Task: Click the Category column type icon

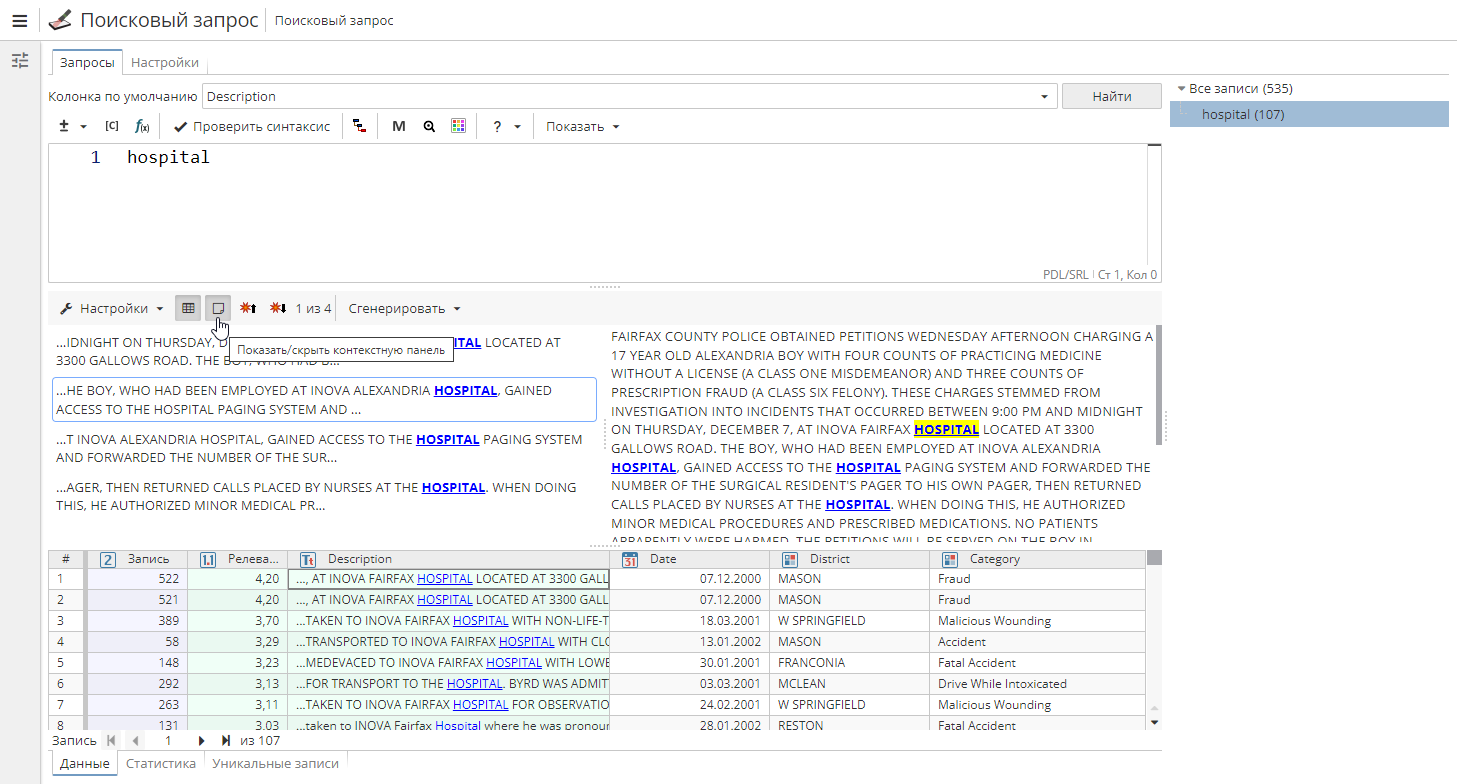Action: (x=950, y=559)
